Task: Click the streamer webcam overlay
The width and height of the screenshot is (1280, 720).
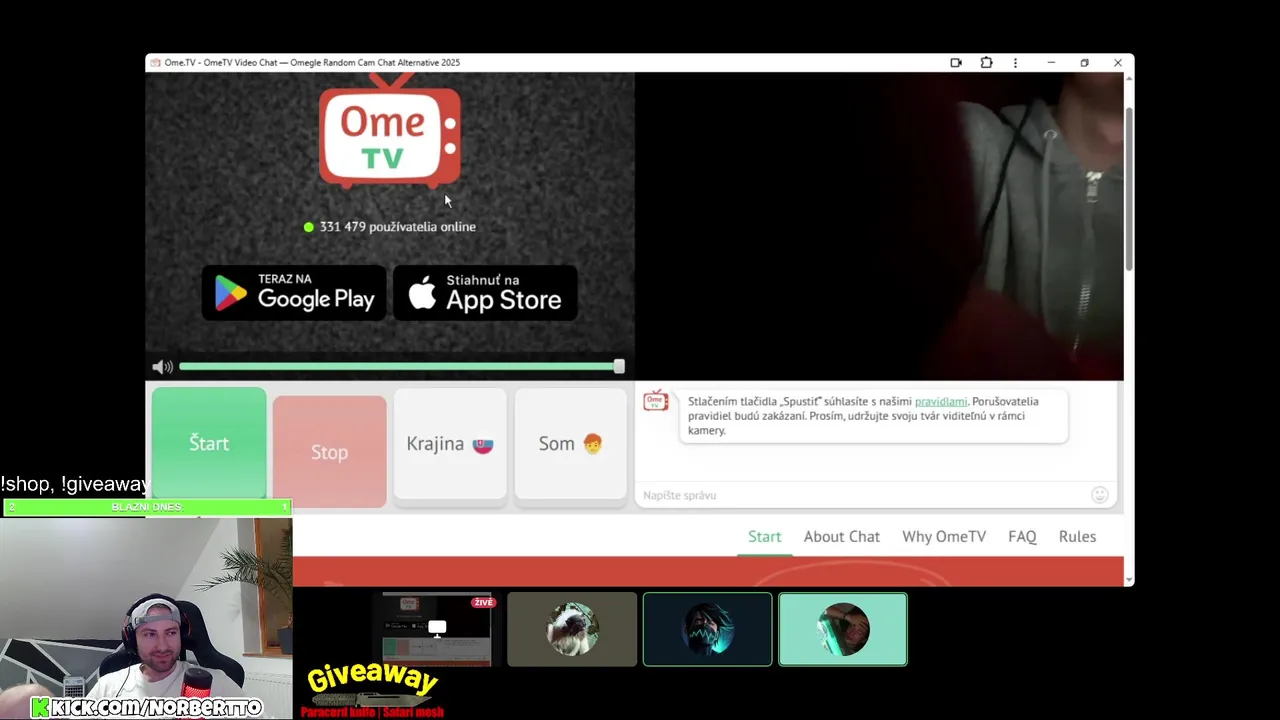Action: [146, 618]
